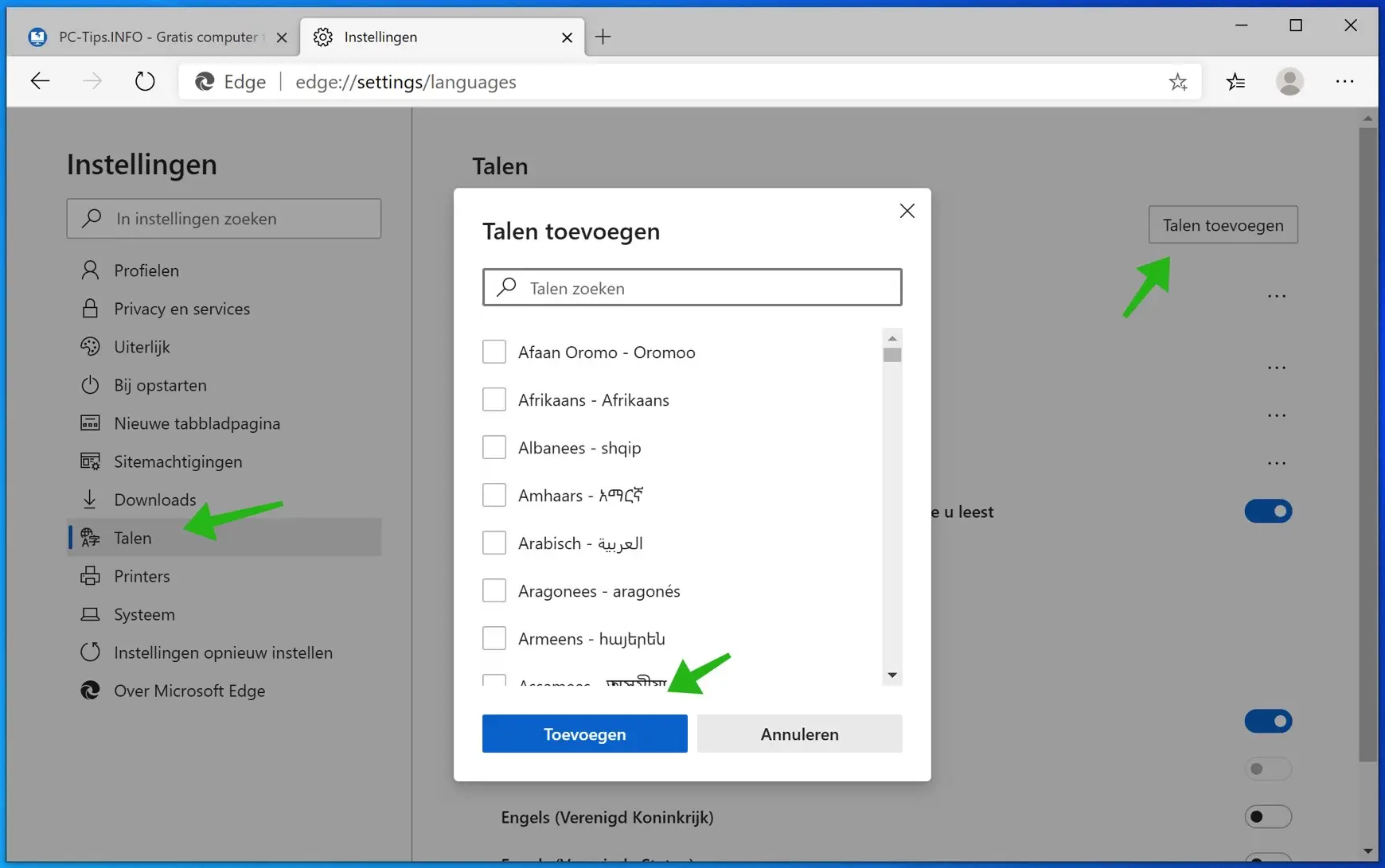Click the Uiterlijk palette icon
1385x868 pixels.
pos(90,347)
